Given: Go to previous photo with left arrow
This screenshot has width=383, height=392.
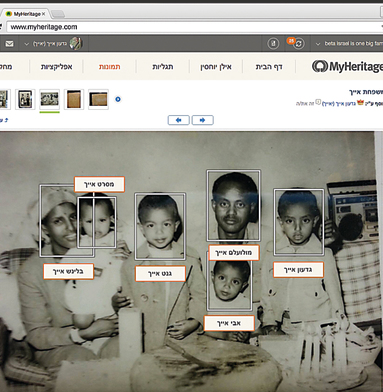Looking at the screenshot, I should tap(179, 120).
